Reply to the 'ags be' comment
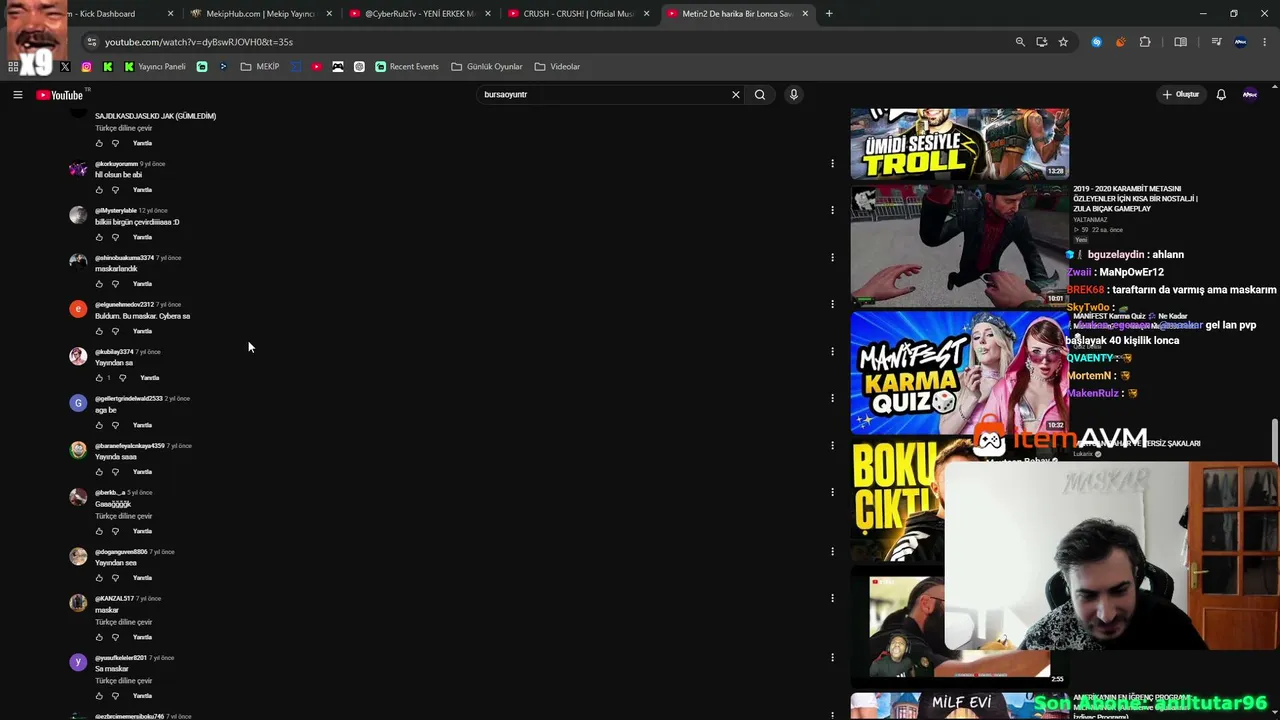The height and width of the screenshot is (720, 1280). coord(143,425)
